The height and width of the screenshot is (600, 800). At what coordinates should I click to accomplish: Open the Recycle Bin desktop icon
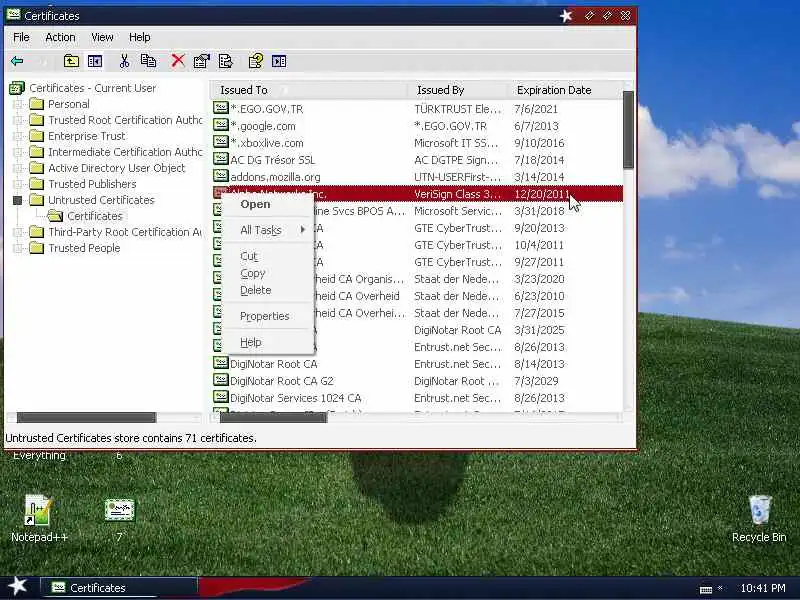pos(760,518)
